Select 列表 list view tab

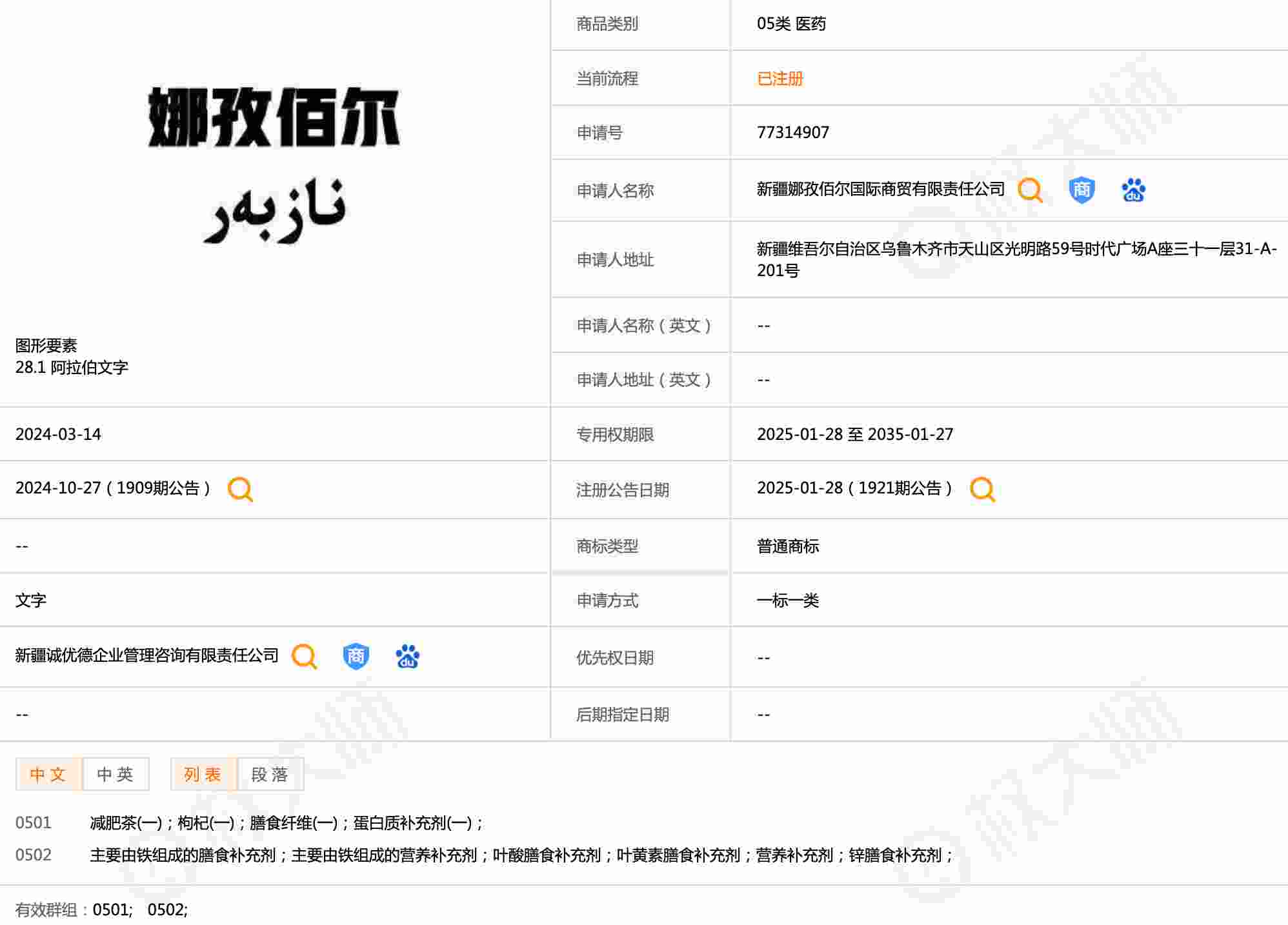tap(203, 774)
